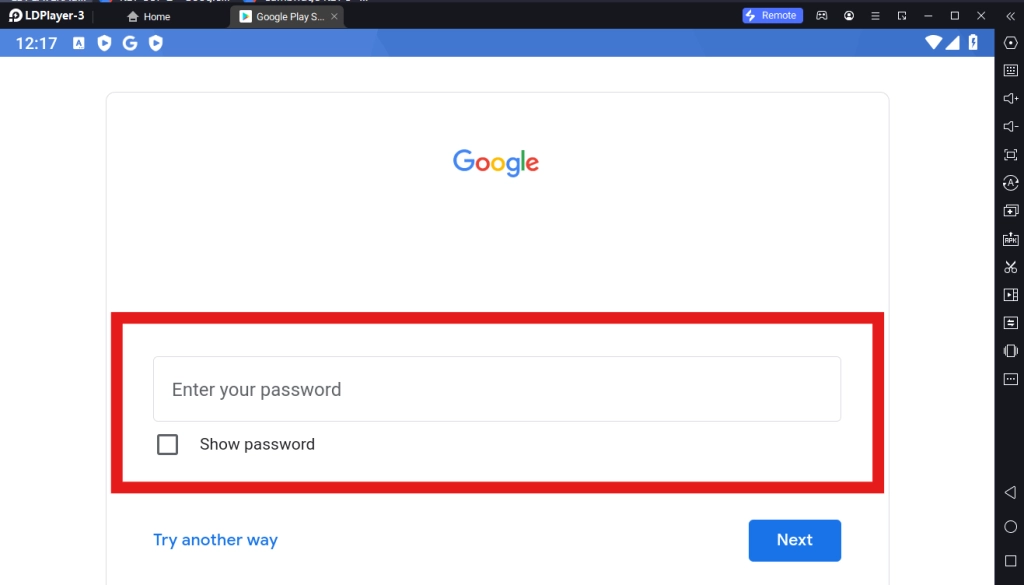Open the hamburger menu in title bar
The image size is (1024, 585).
(x=875, y=16)
